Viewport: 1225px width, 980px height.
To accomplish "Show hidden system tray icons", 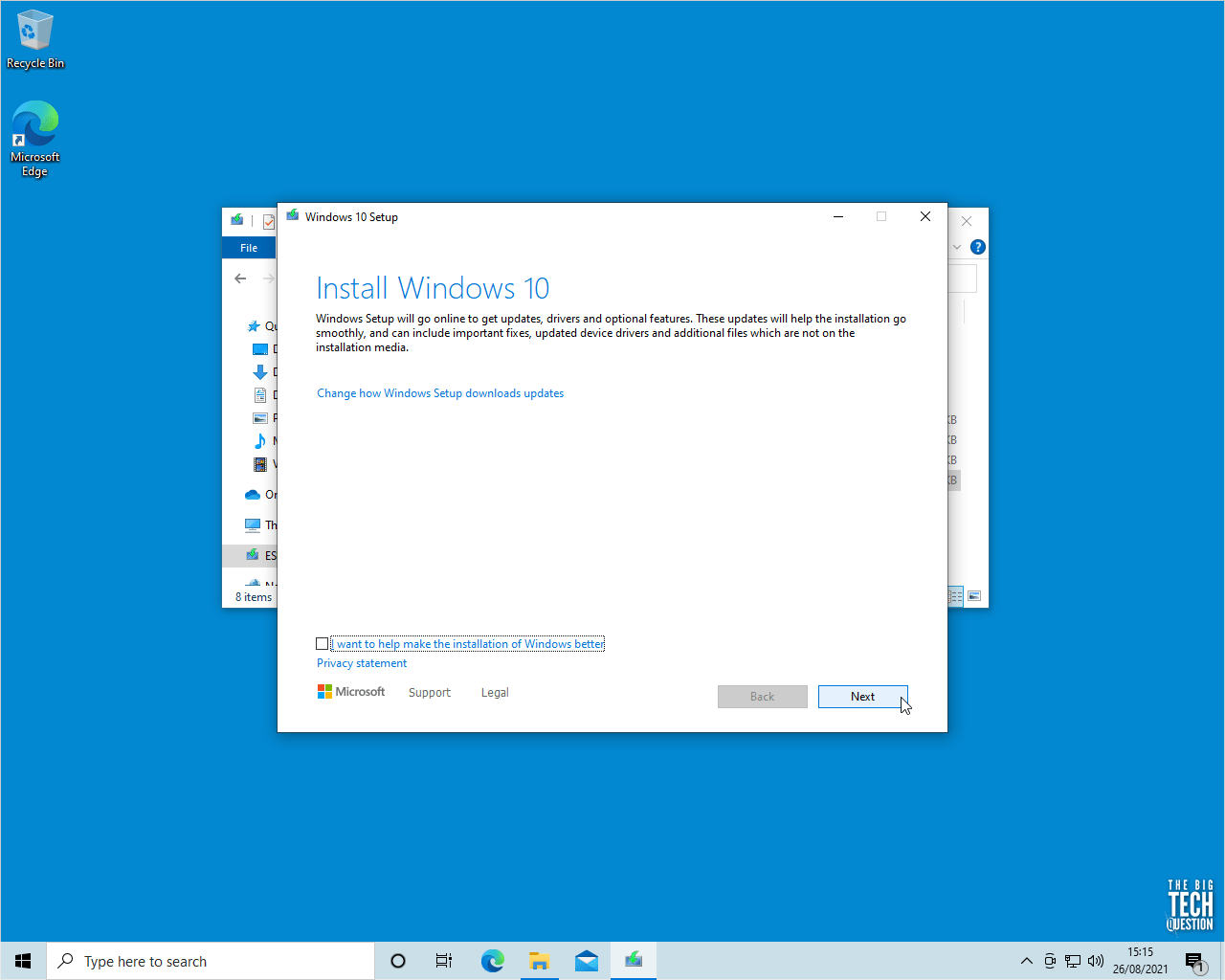I will [x=1027, y=961].
